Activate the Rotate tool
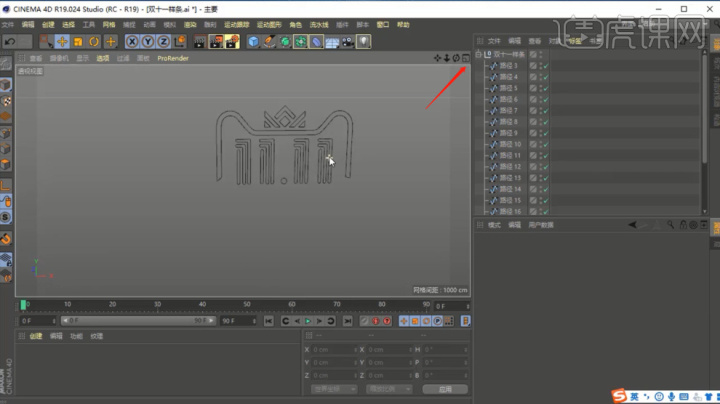The height and width of the screenshot is (404, 720). tap(94, 42)
